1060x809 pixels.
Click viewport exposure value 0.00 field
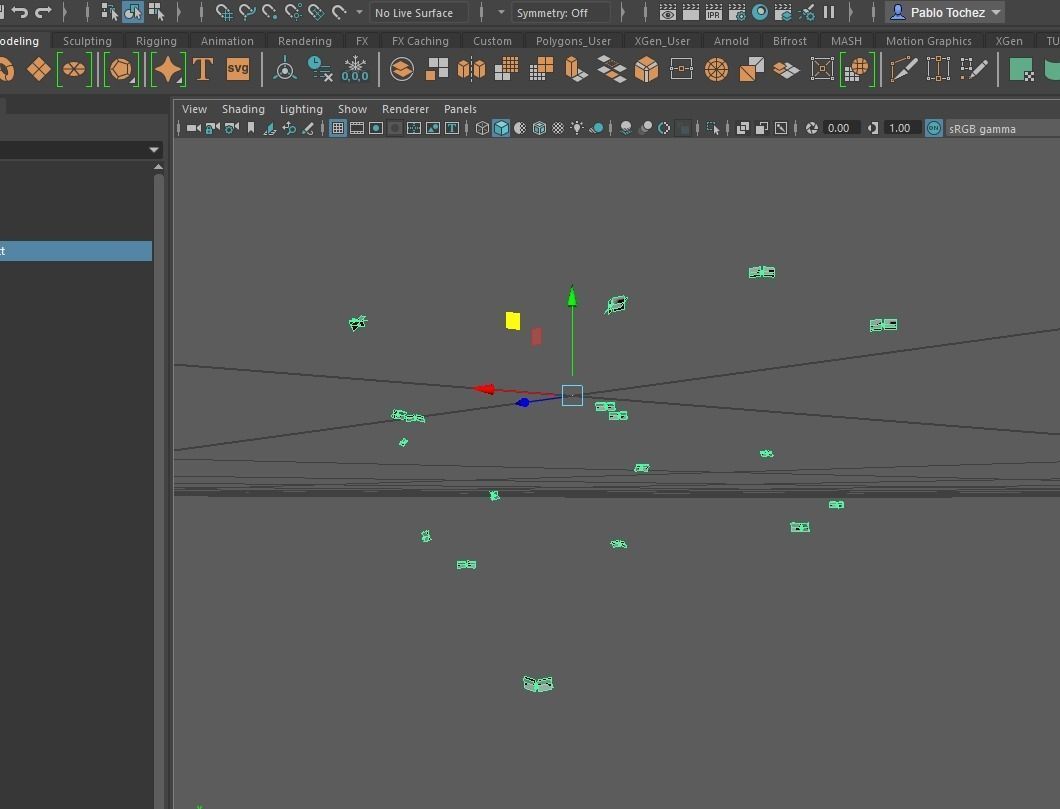click(840, 128)
